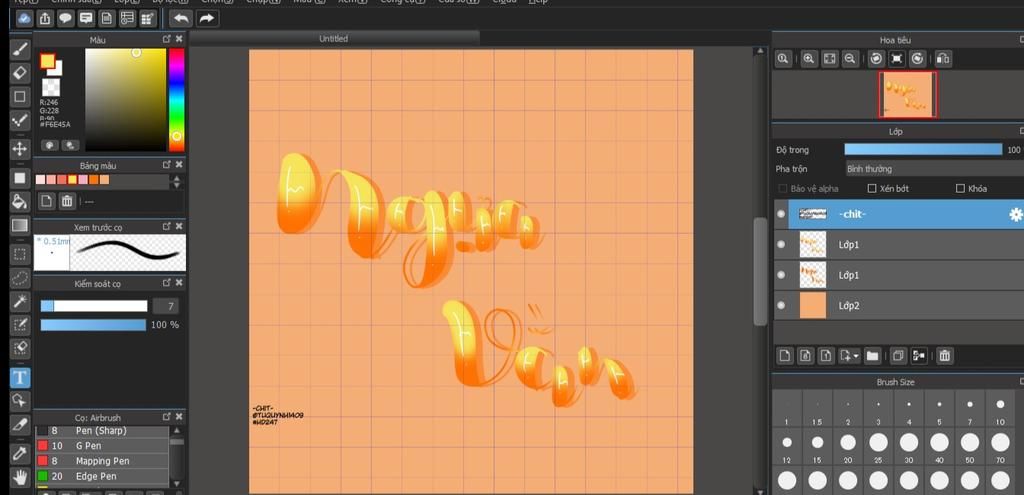Image resolution: width=1024 pixels, height=495 pixels.
Task: Select the Lasso selection tool
Action: (x=20, y=278)
